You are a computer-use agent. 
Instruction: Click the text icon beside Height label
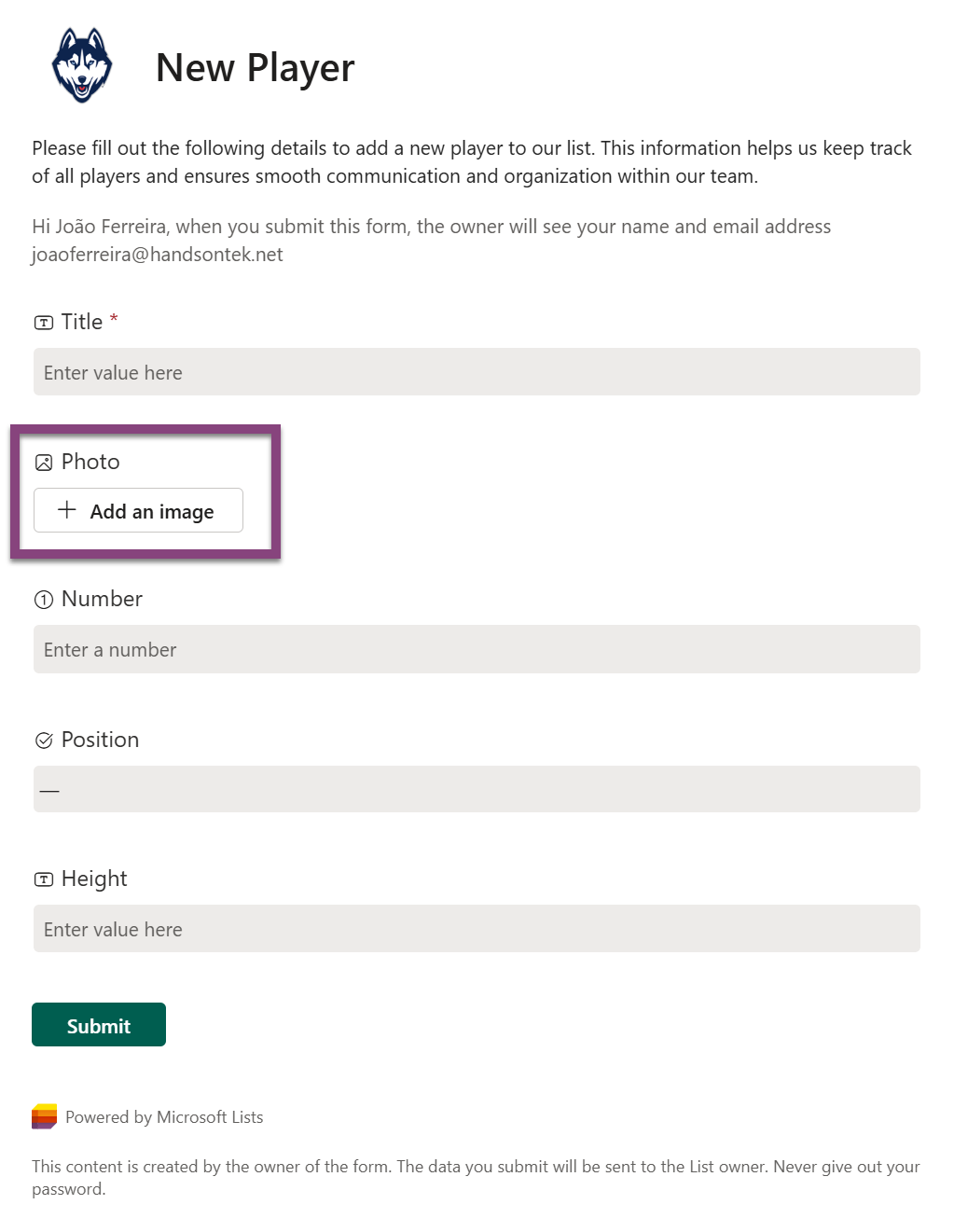coord(44,879)
